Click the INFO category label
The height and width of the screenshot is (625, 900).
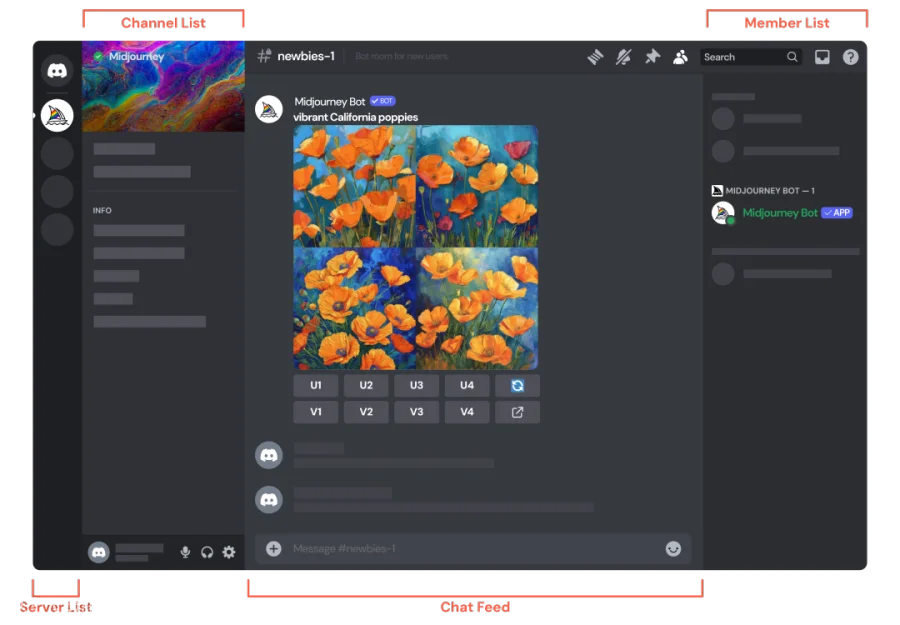click(x=102, y=211)
